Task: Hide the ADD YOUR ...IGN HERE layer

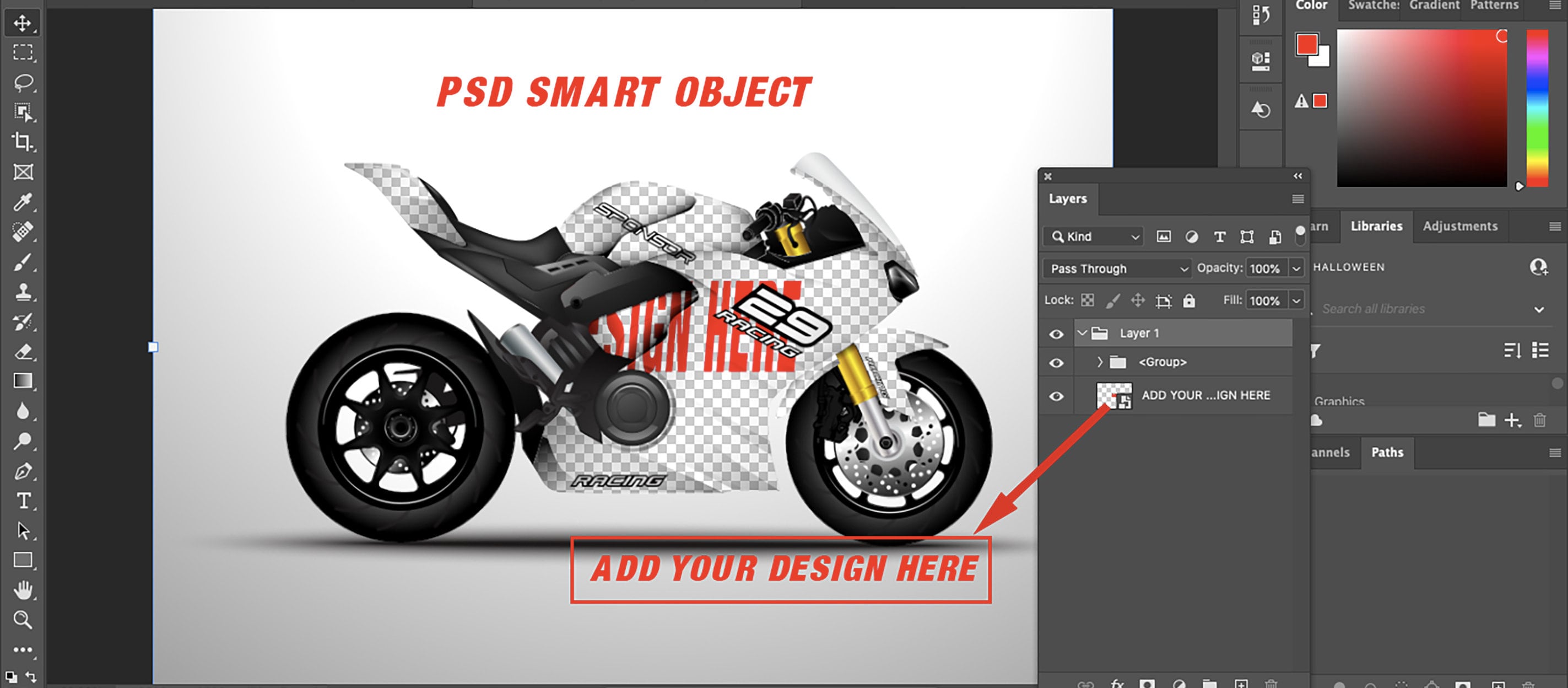Action: (x=1056, y=395)
